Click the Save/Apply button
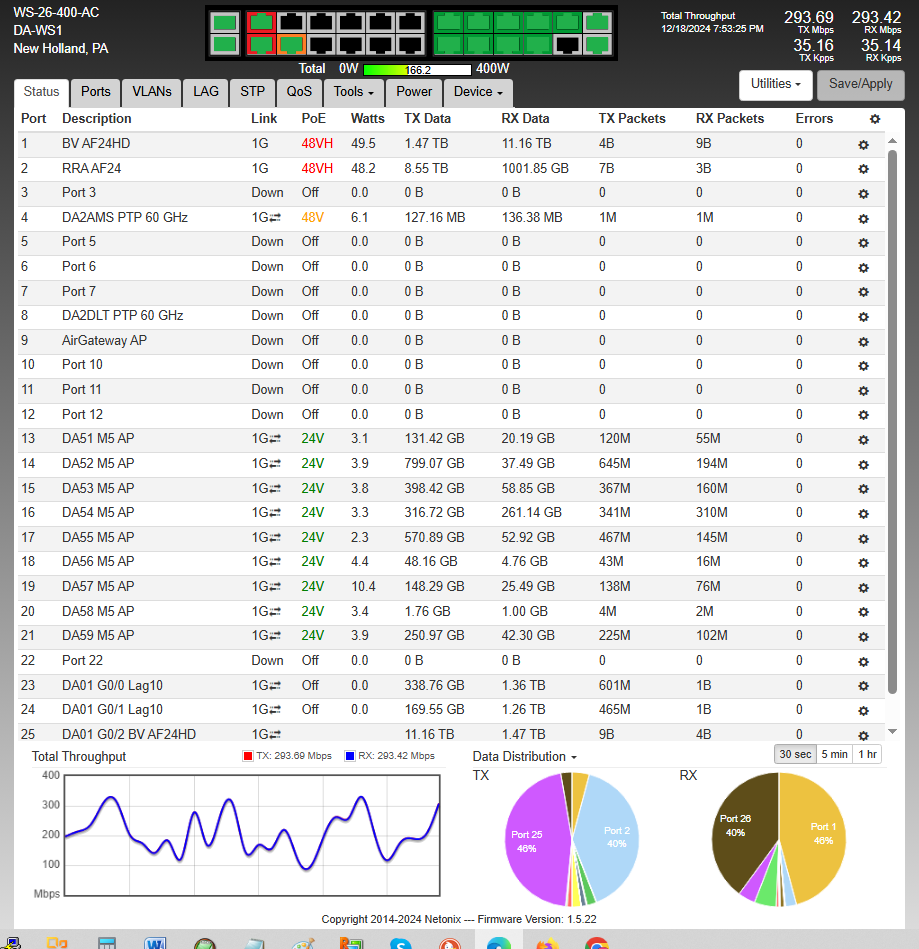Image resolution: width=919 pixels, height=949 pixels. pyautogui.click(x=860, y=85)
